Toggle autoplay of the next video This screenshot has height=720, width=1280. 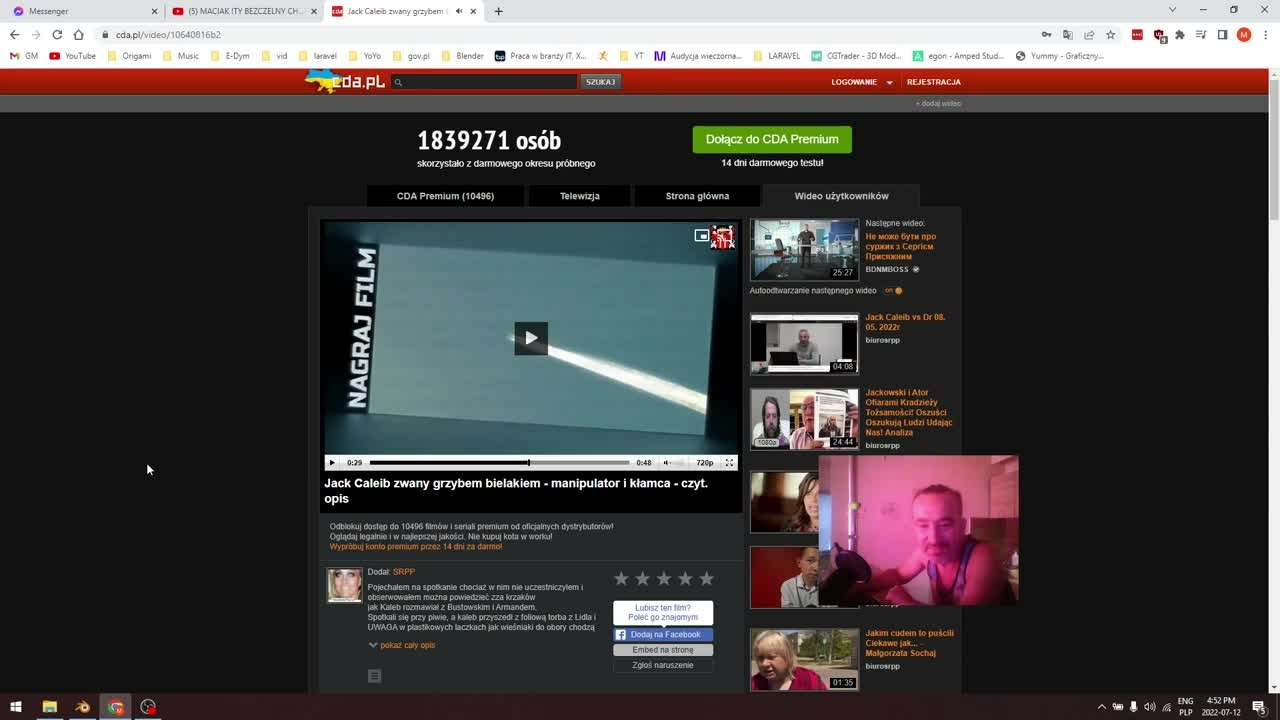pos(894,291)
